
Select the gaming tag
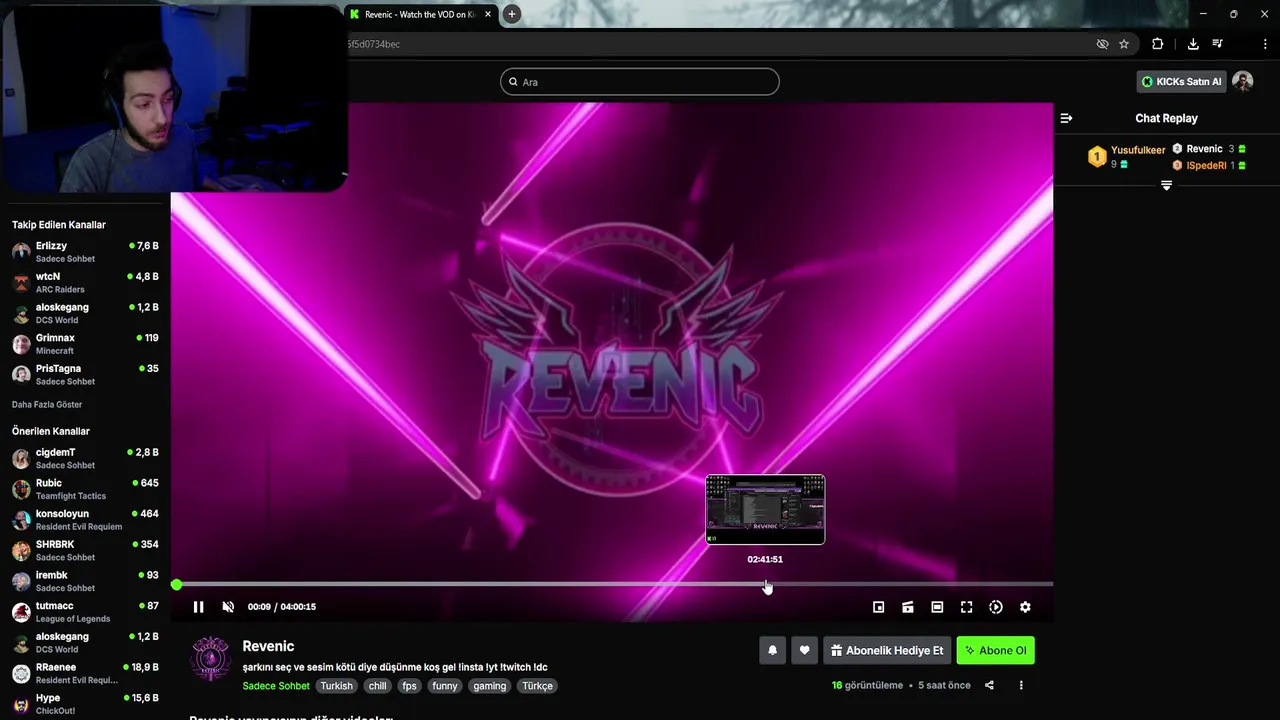point(490,686)
